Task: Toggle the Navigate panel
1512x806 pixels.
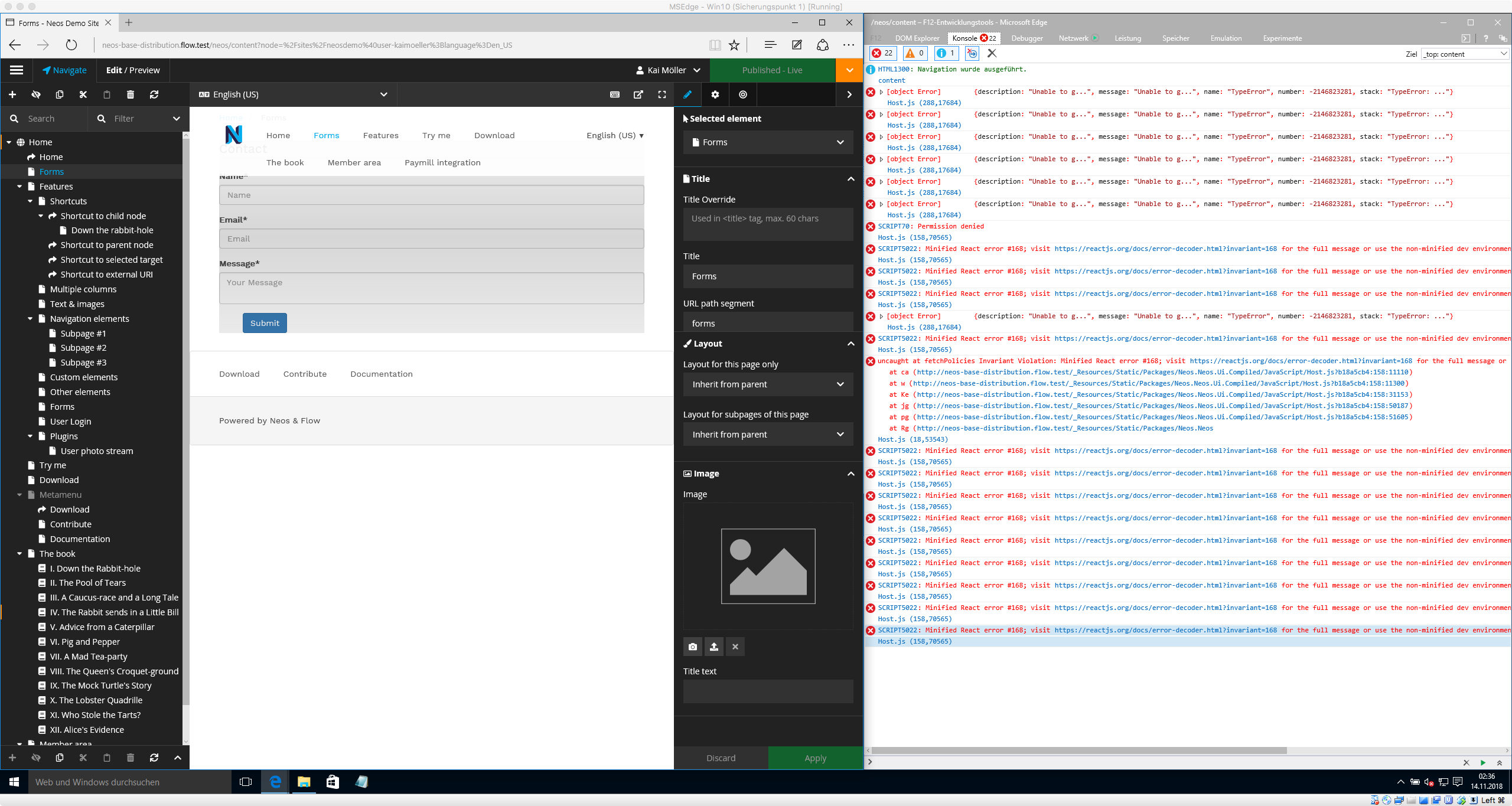Action: [64, 70]
